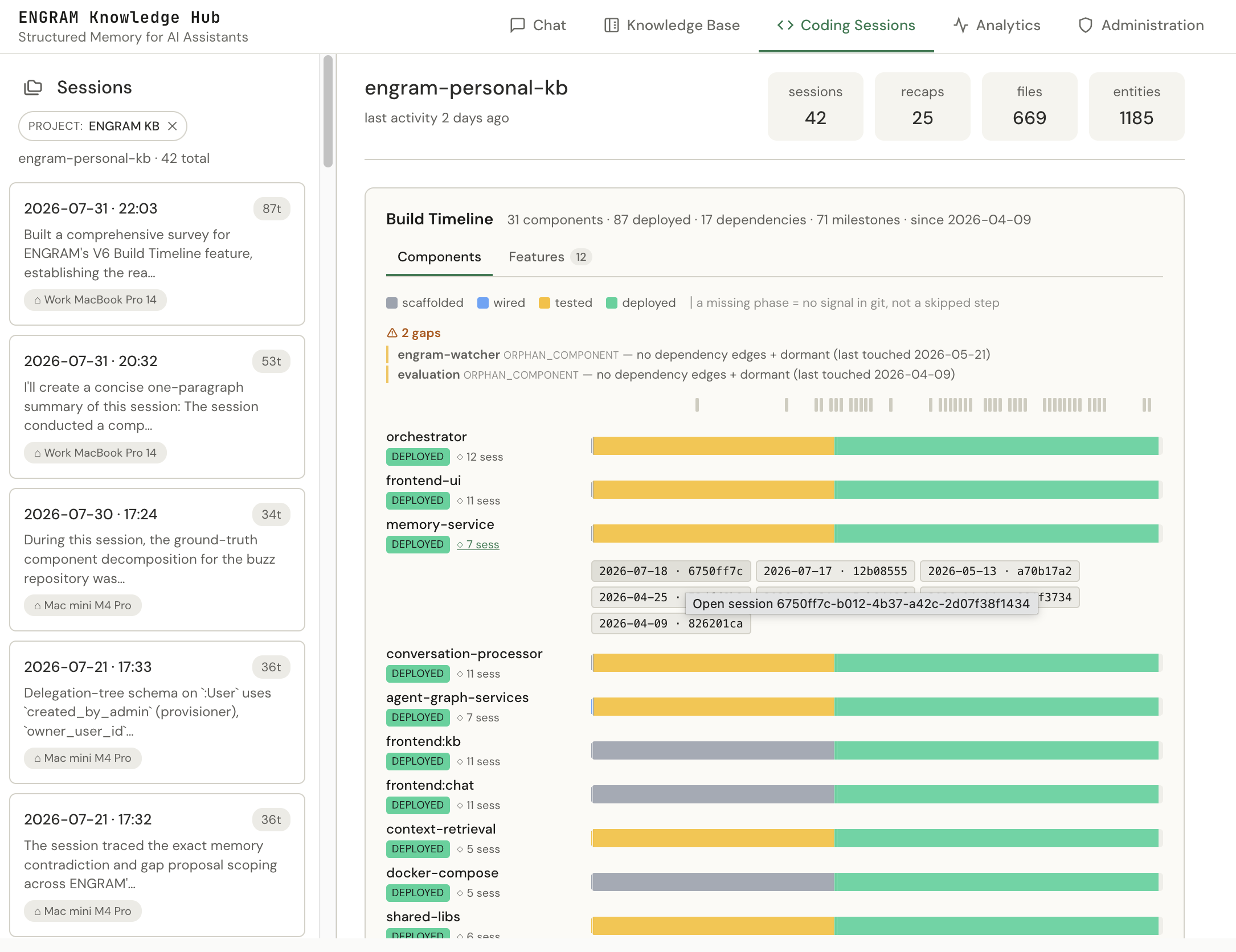This screenshot has width=1236, height=952.
Task: Open the Administration tab
Action: [1141, 26]
